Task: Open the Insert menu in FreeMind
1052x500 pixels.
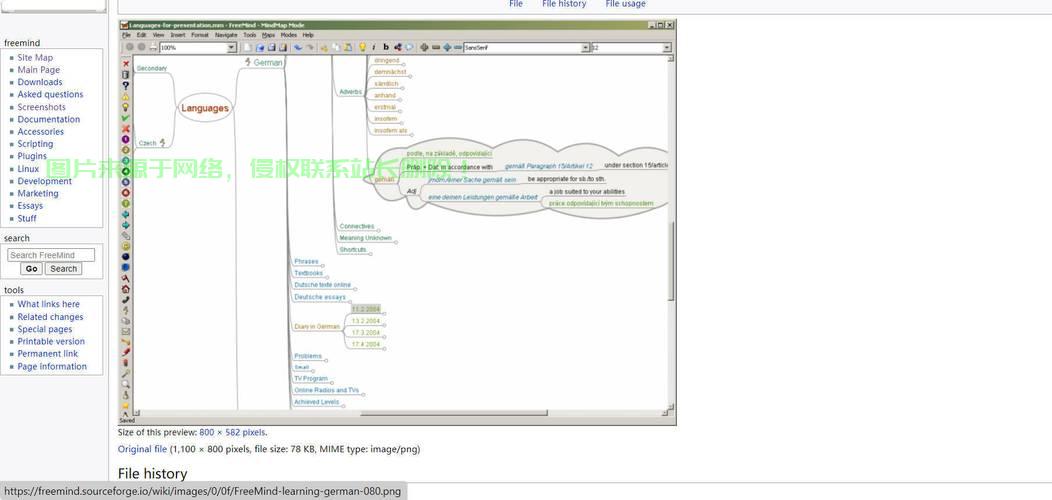Action: (x=178, y=35)
